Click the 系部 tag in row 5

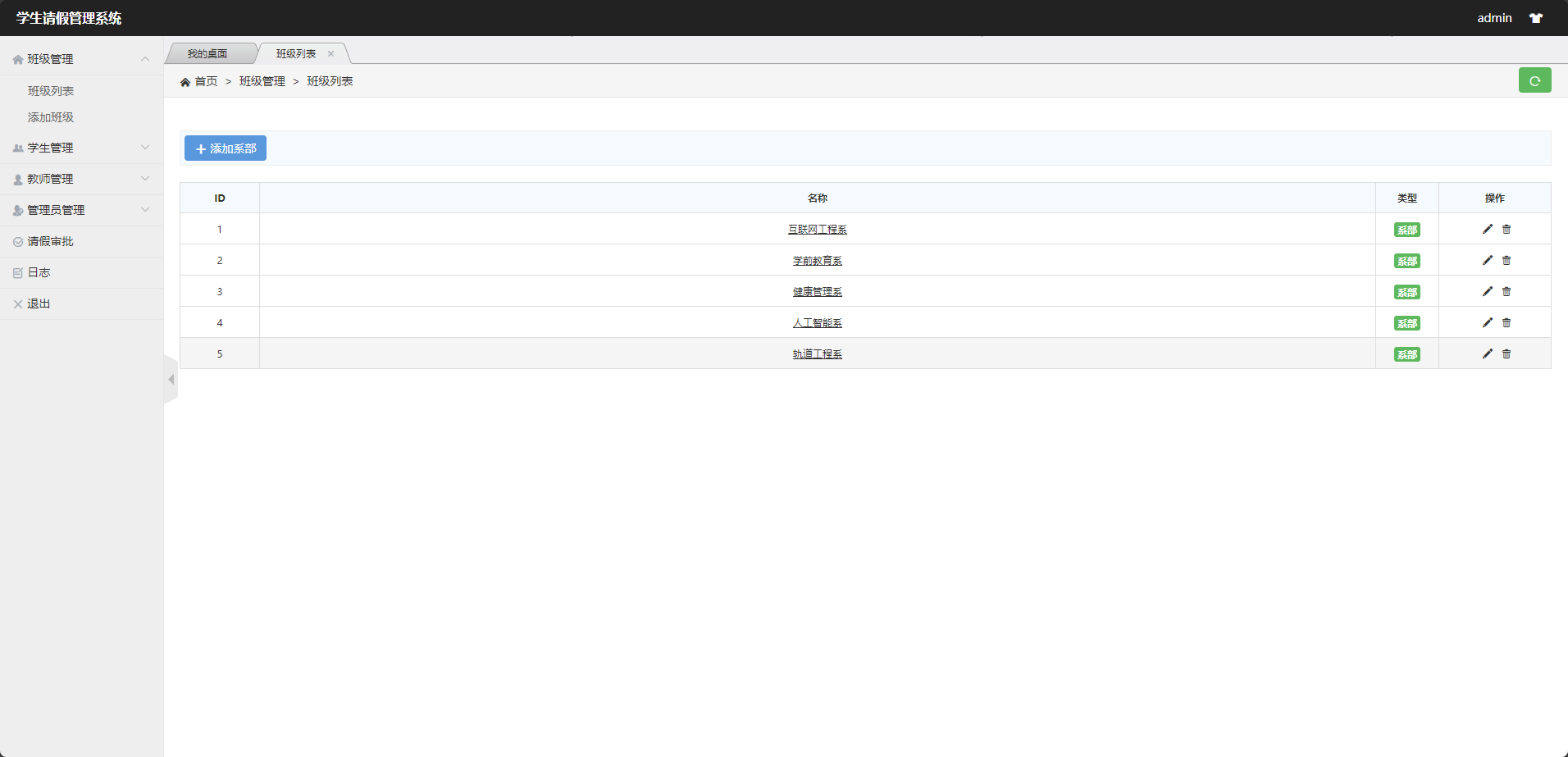1407,354
